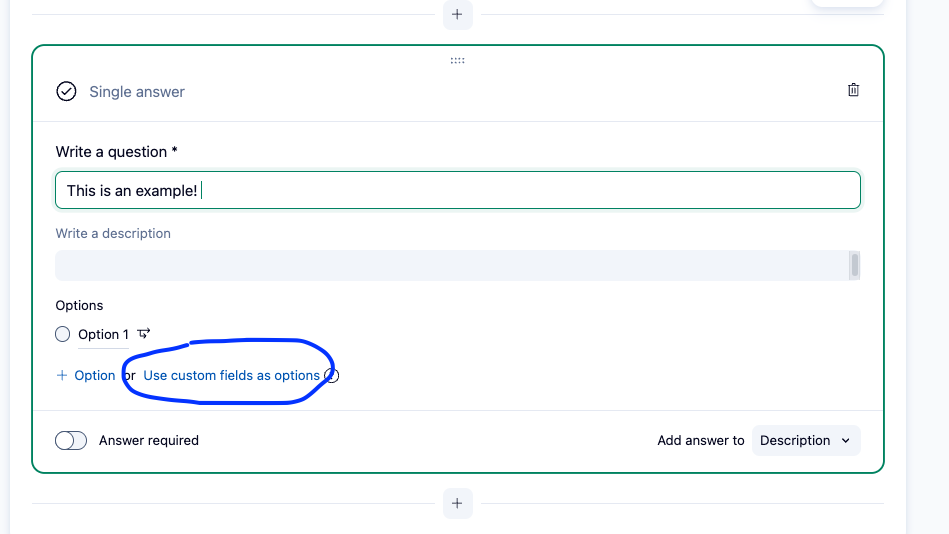The width and height of the screenshot is (949, 534).
Task: Click the "Answer required" label text
Action: point(149,440)
